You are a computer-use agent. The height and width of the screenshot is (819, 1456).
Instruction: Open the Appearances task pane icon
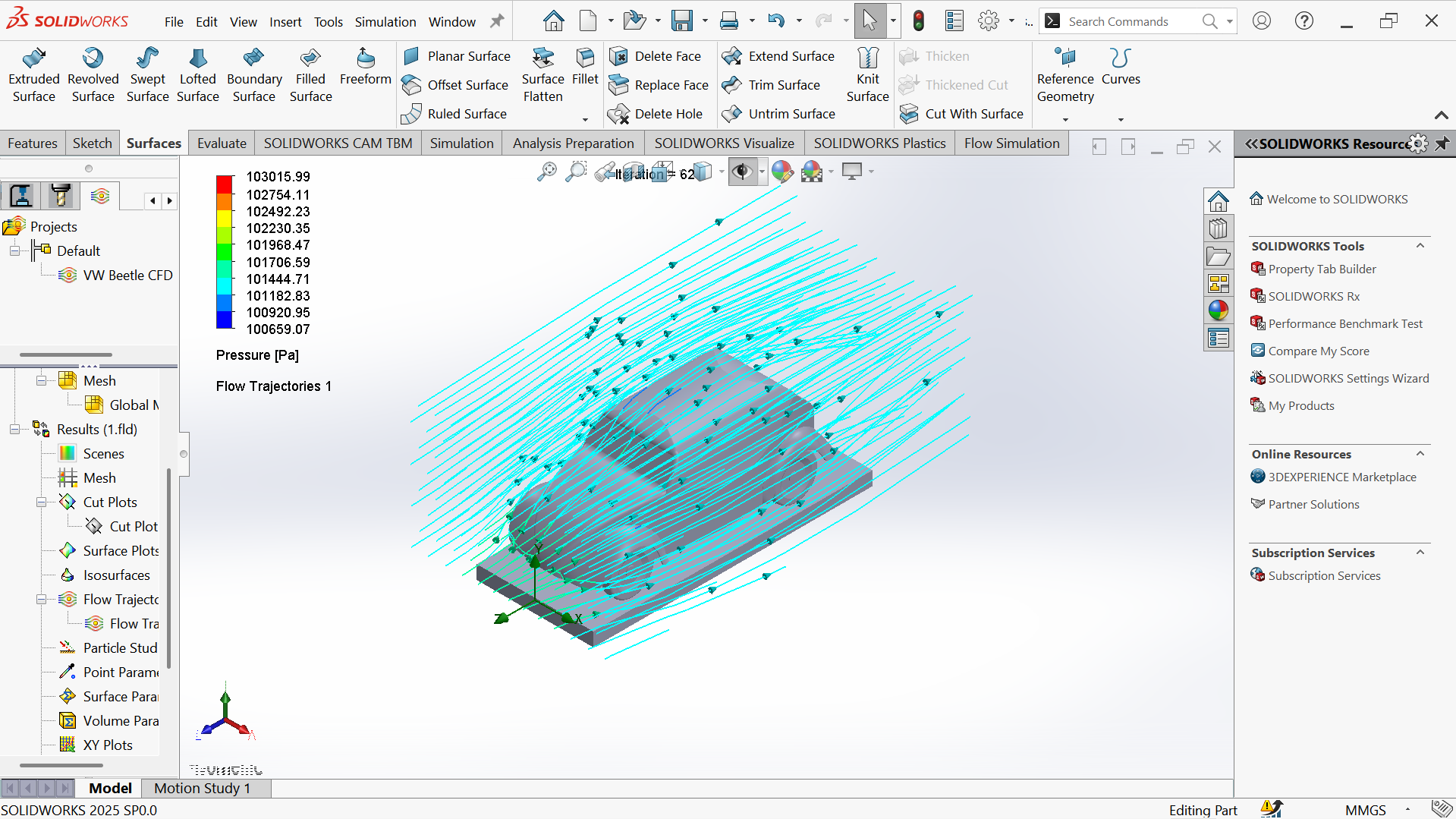[x=1219, y=310]
